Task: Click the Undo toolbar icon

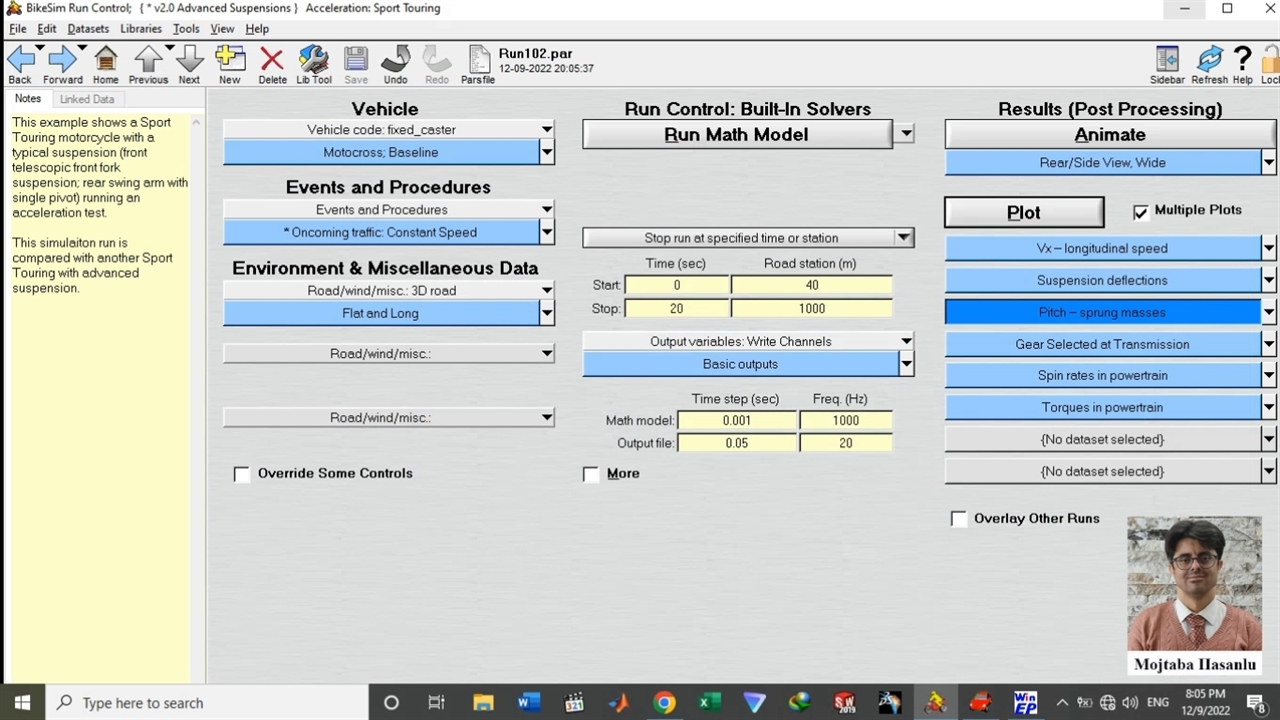Action: [395, 60]
